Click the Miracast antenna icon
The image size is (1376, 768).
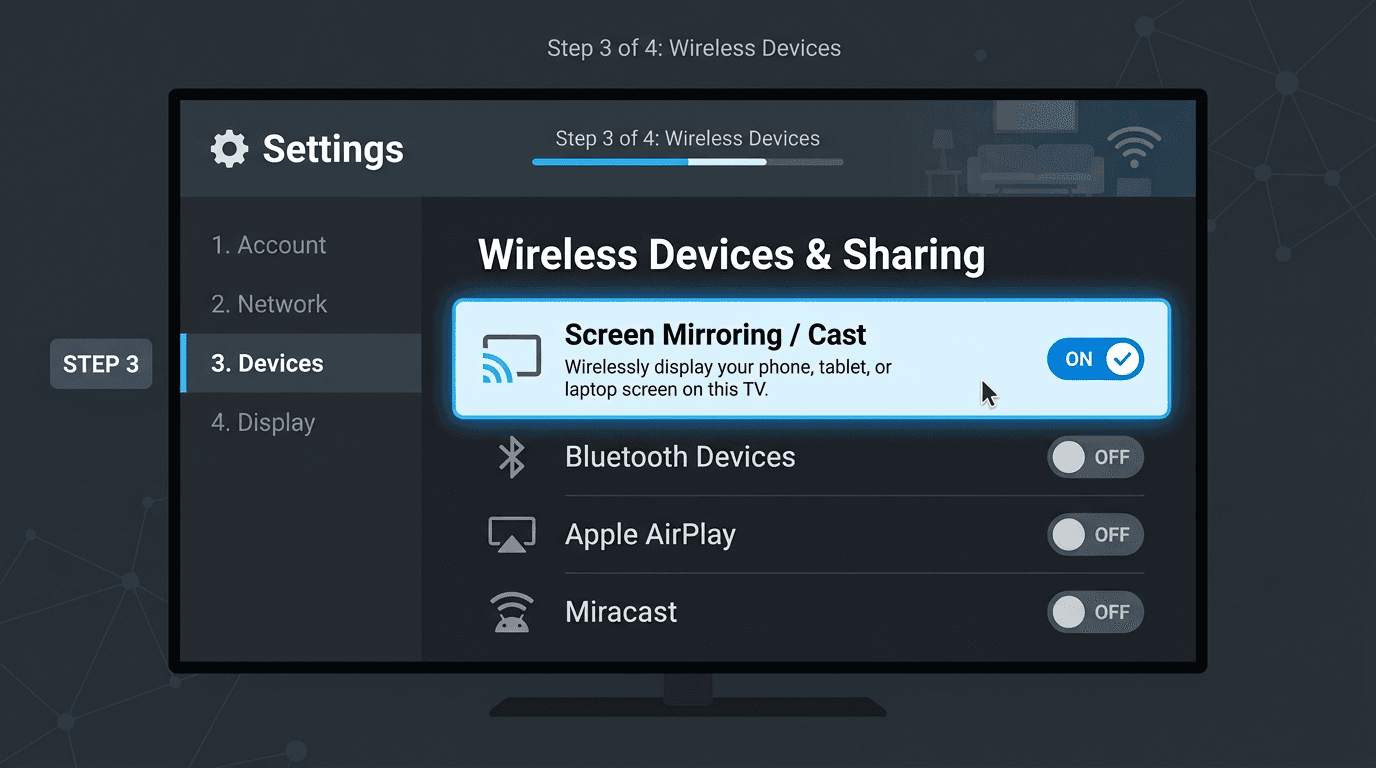[x=512, y=611]
